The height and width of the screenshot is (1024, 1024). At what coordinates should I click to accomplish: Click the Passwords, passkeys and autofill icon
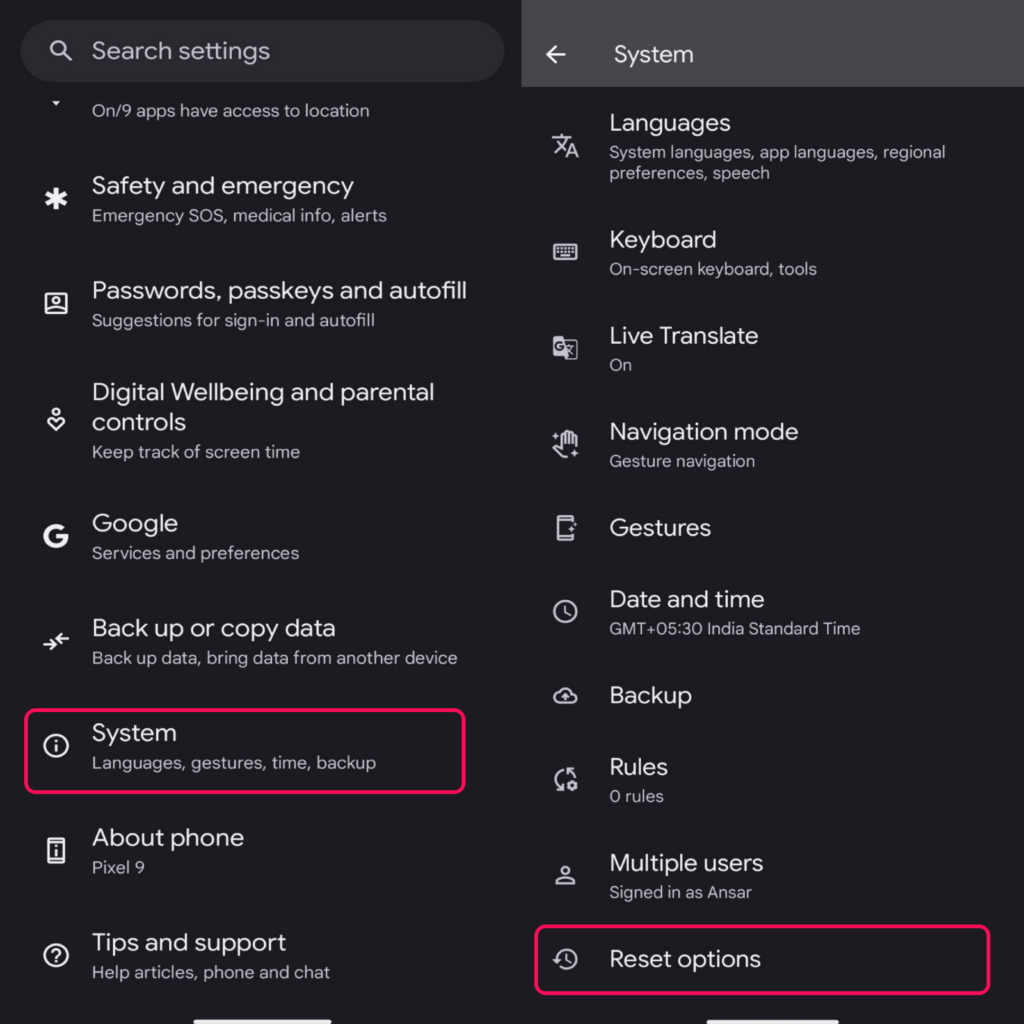(x=56, y=303)
